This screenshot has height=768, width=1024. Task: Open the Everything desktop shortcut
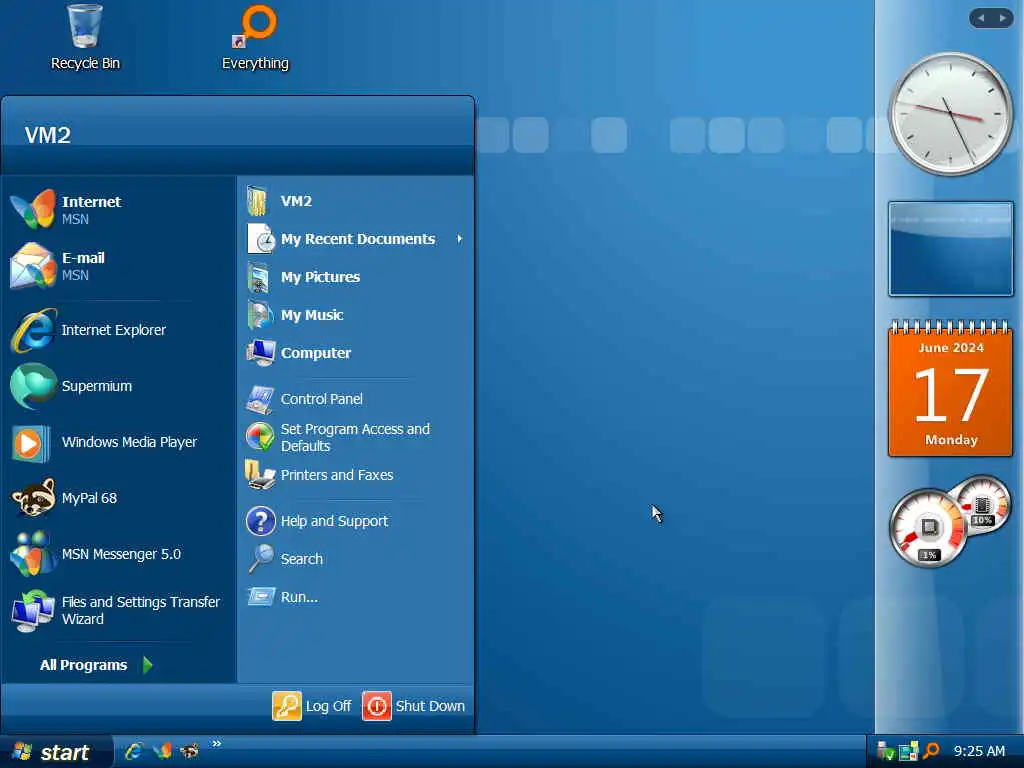(255, 37)
